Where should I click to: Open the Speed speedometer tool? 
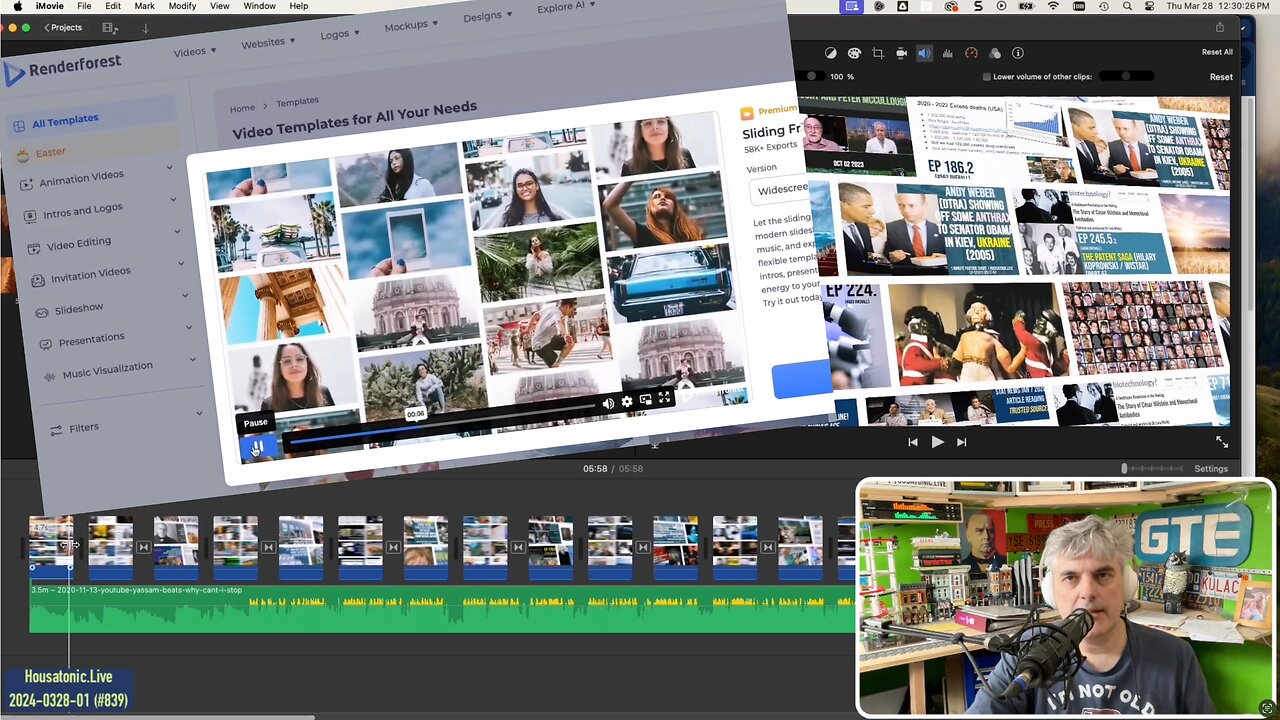pyautogui.click(x=971, y=53)
